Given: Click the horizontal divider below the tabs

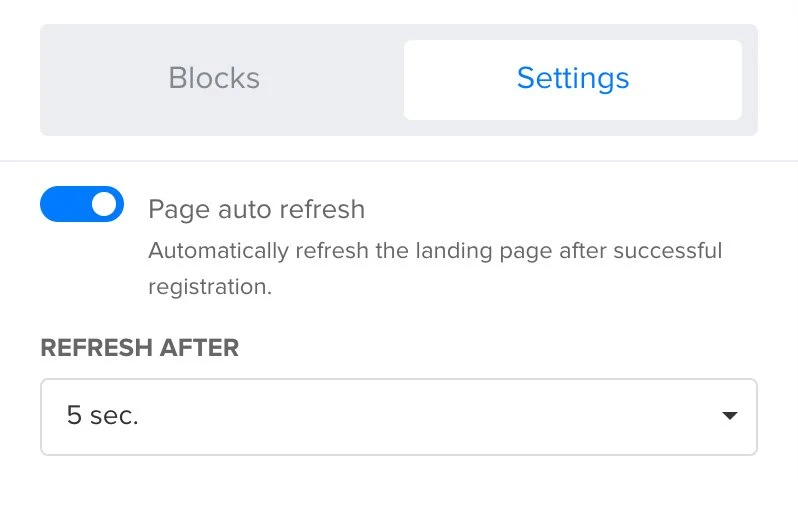Looking at the screenshot, I should [398, 161].
